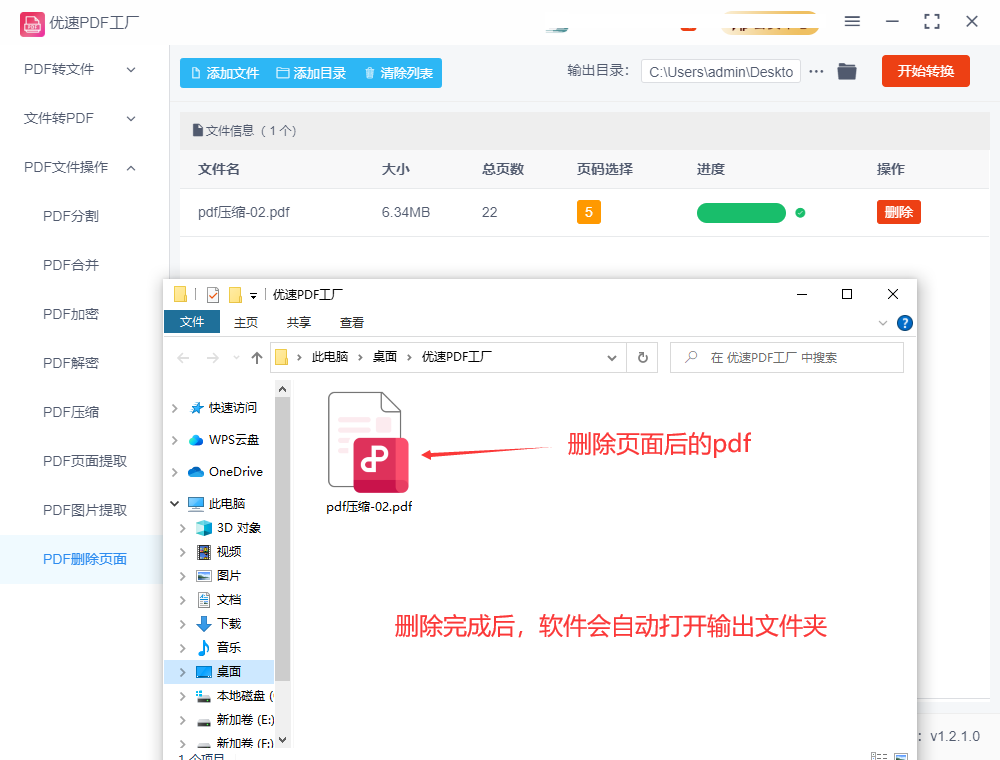Screen dimensions: 1000x760
Task: Click the checkbox icon in Explorer quick access toolbar
Action: 212,294
